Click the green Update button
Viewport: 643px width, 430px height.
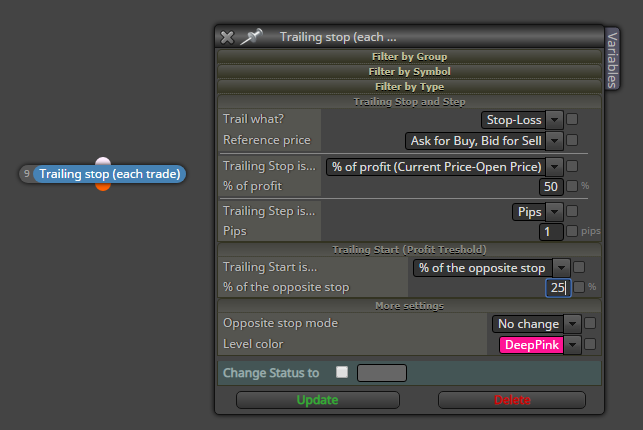pos(318,400)
